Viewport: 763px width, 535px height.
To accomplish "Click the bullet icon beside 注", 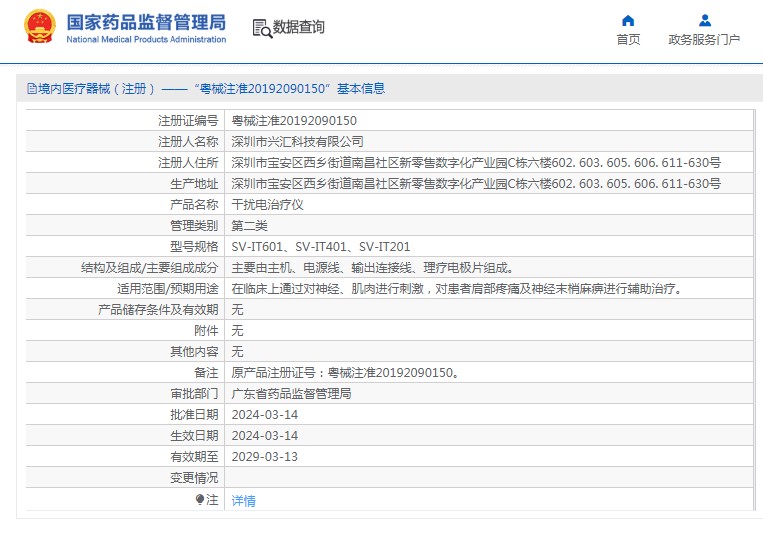I will click(x=200, y=499).
